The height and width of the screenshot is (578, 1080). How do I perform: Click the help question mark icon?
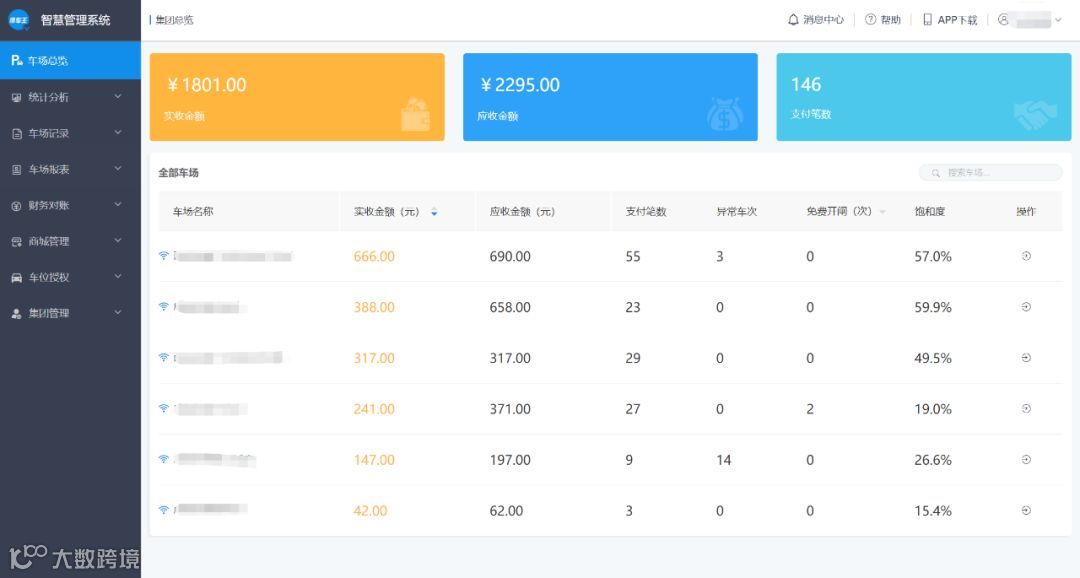coord(871,20)
